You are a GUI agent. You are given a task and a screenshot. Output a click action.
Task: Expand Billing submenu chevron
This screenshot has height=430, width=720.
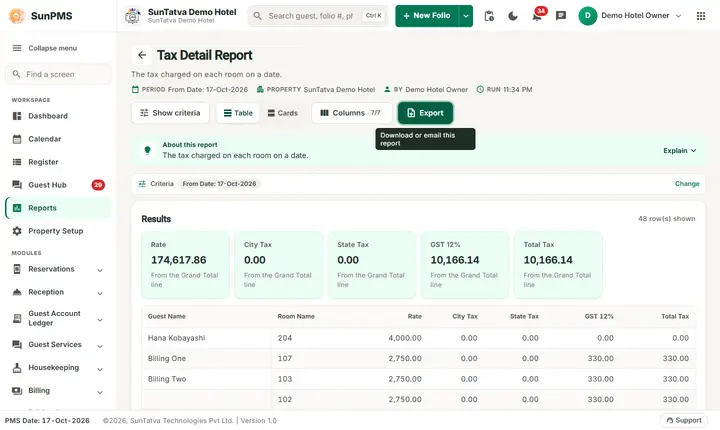click(100, 392)
